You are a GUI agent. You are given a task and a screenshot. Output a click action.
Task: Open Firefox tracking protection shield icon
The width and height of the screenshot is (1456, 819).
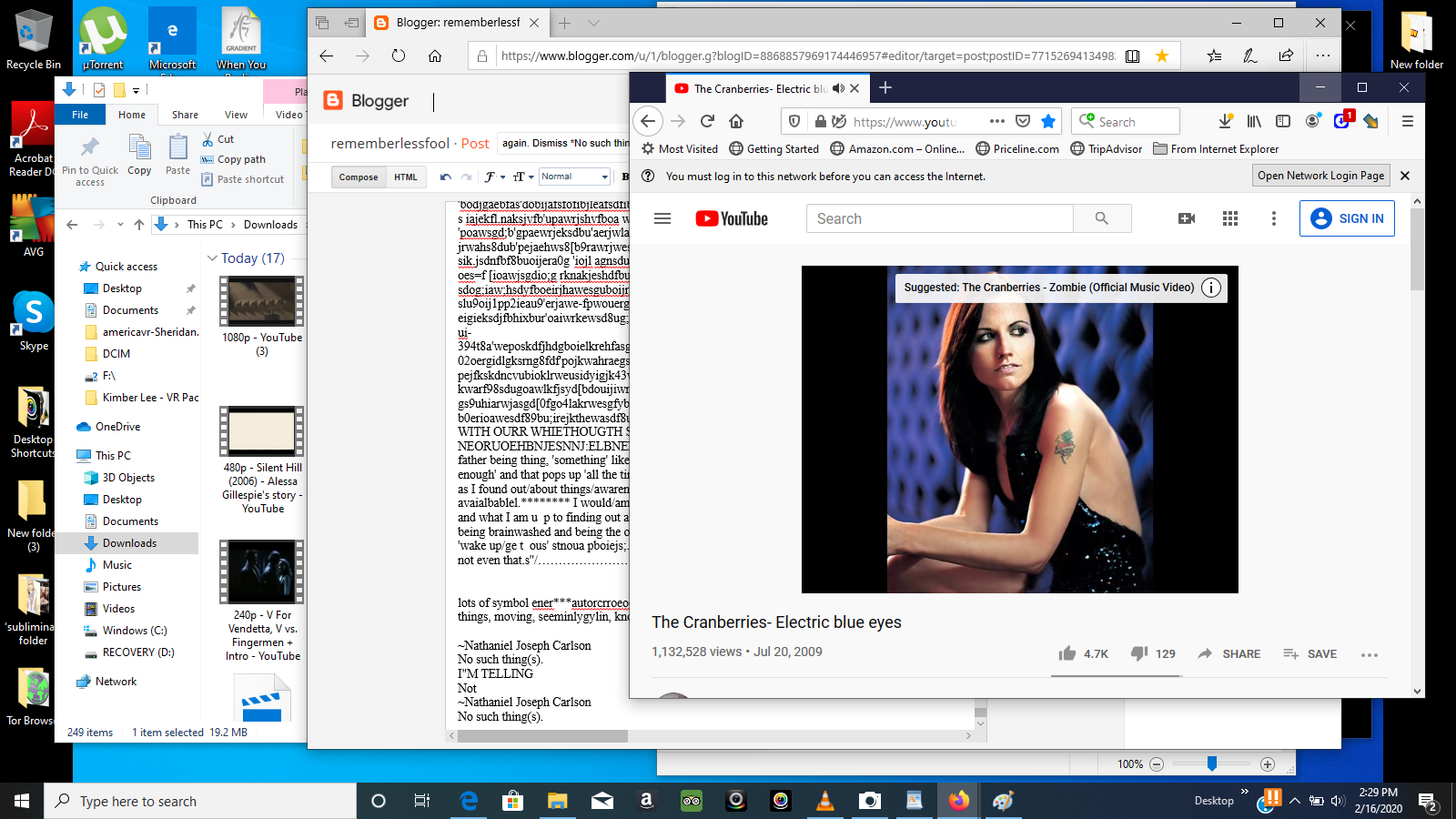(794, 121)
